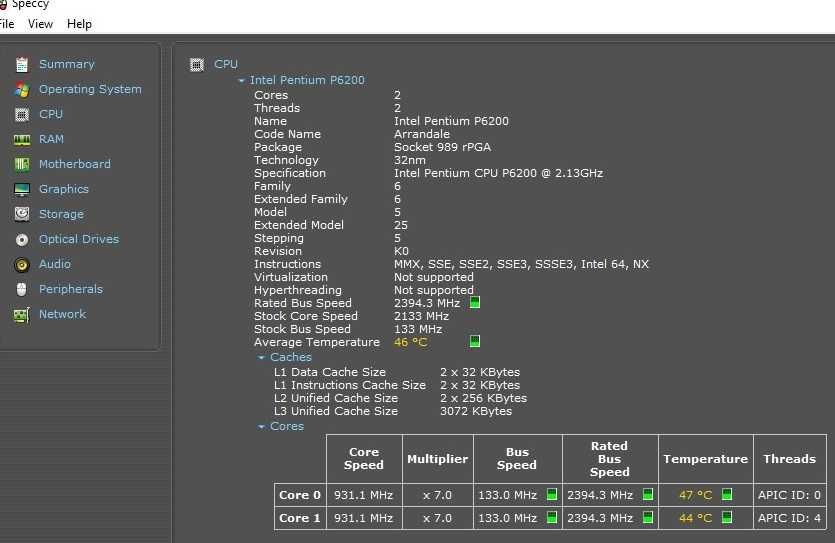This screenshot has height=543, width=835.
Task: Select the Audio section
Action: click(x=54, y=264)
